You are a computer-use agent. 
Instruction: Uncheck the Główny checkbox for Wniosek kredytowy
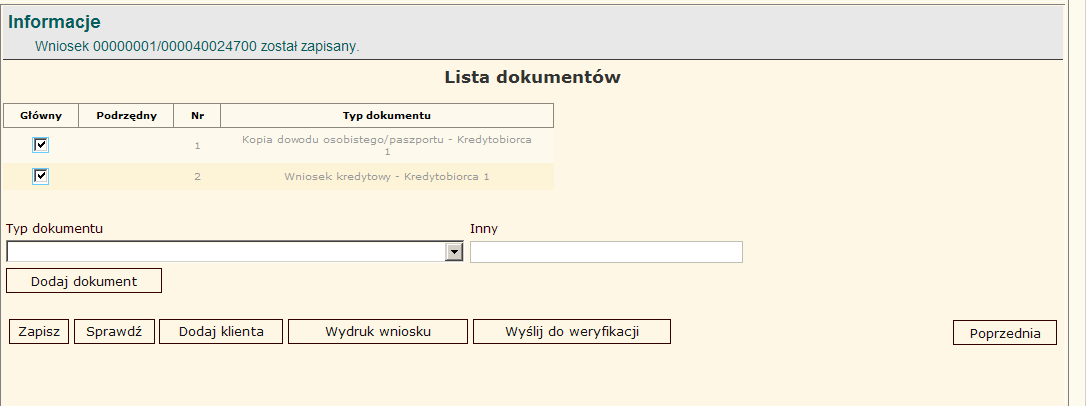point(41,177)
